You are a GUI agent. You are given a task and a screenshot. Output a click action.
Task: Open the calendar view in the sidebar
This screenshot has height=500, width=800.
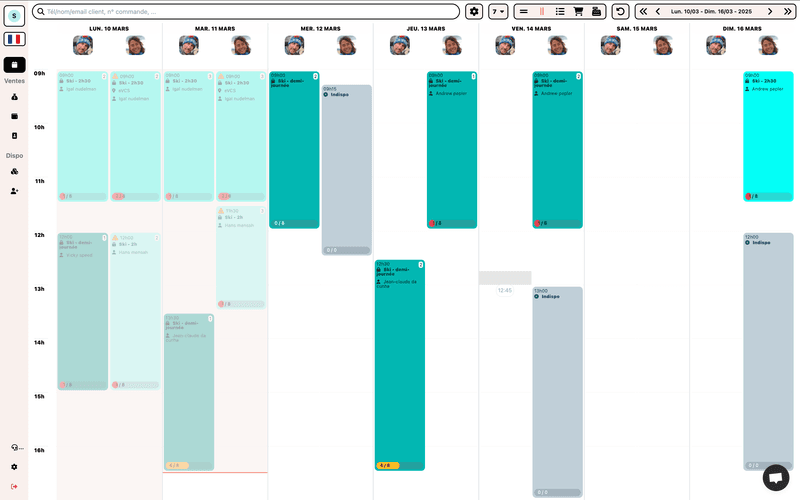point(14,65)
